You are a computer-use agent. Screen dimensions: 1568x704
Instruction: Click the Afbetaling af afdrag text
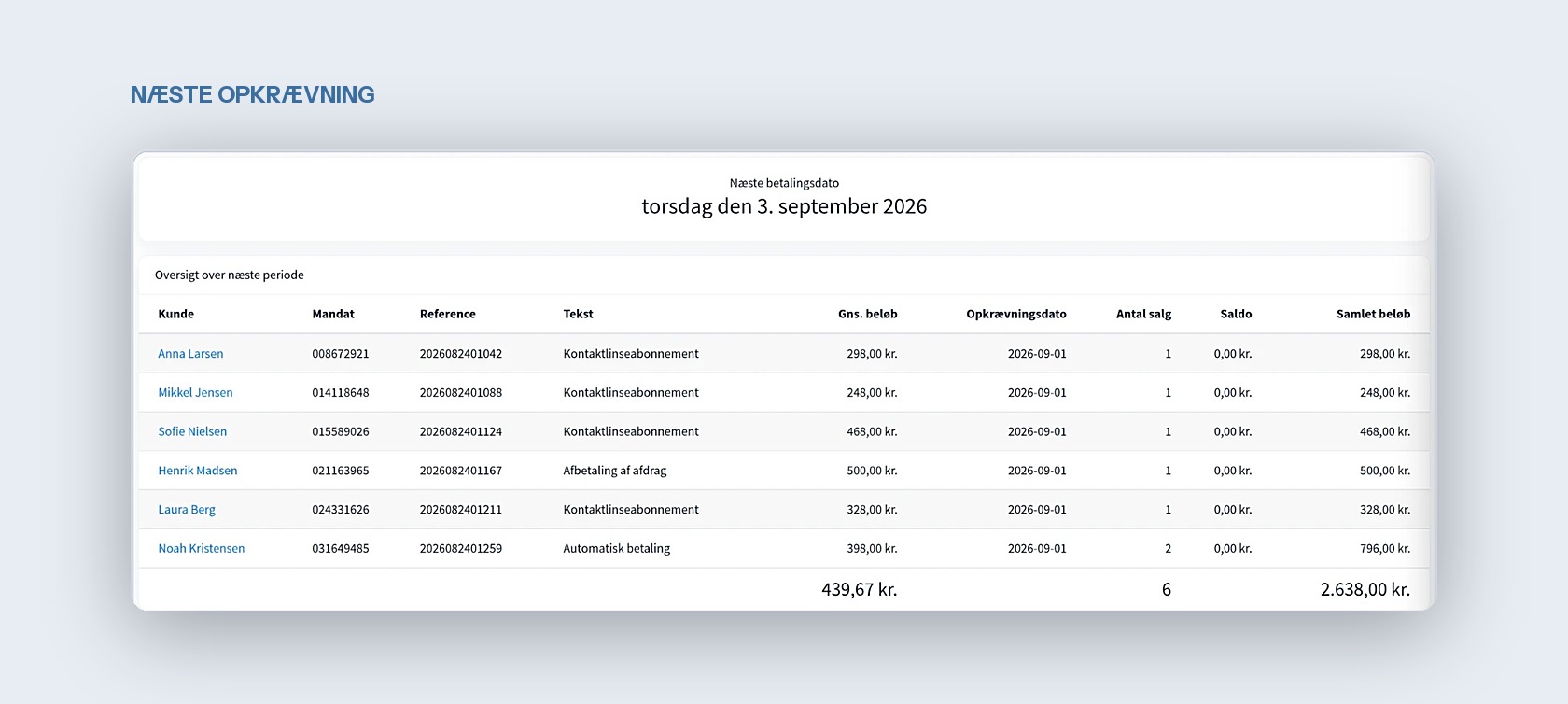pos(614,471)
